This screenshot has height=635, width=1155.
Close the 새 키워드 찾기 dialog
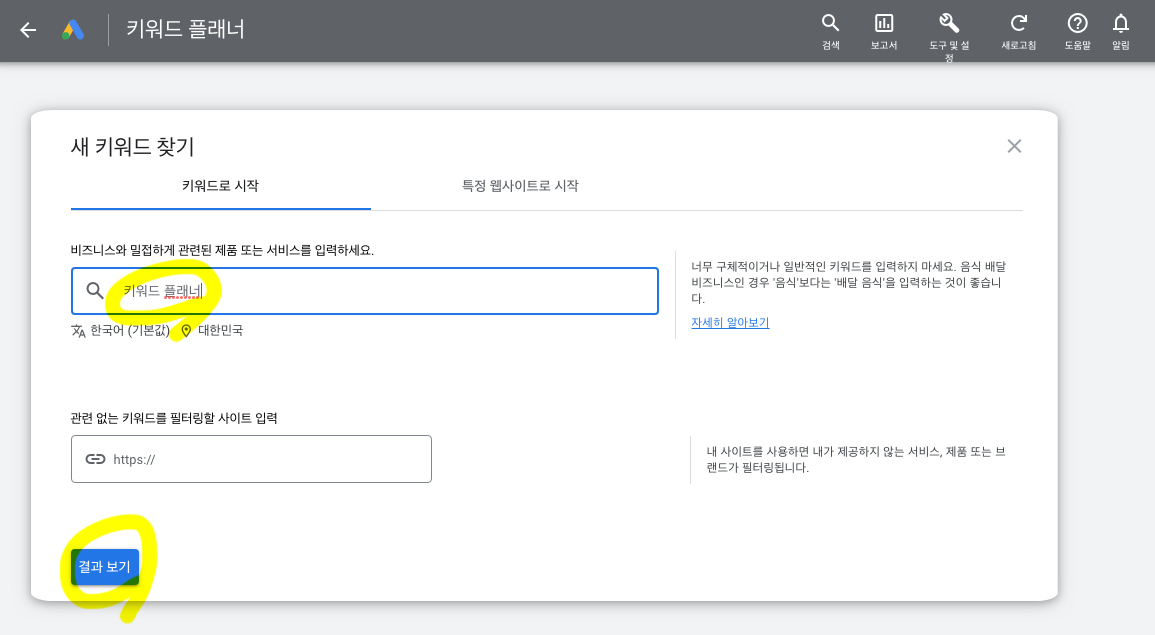click(x=1014, y=146)
